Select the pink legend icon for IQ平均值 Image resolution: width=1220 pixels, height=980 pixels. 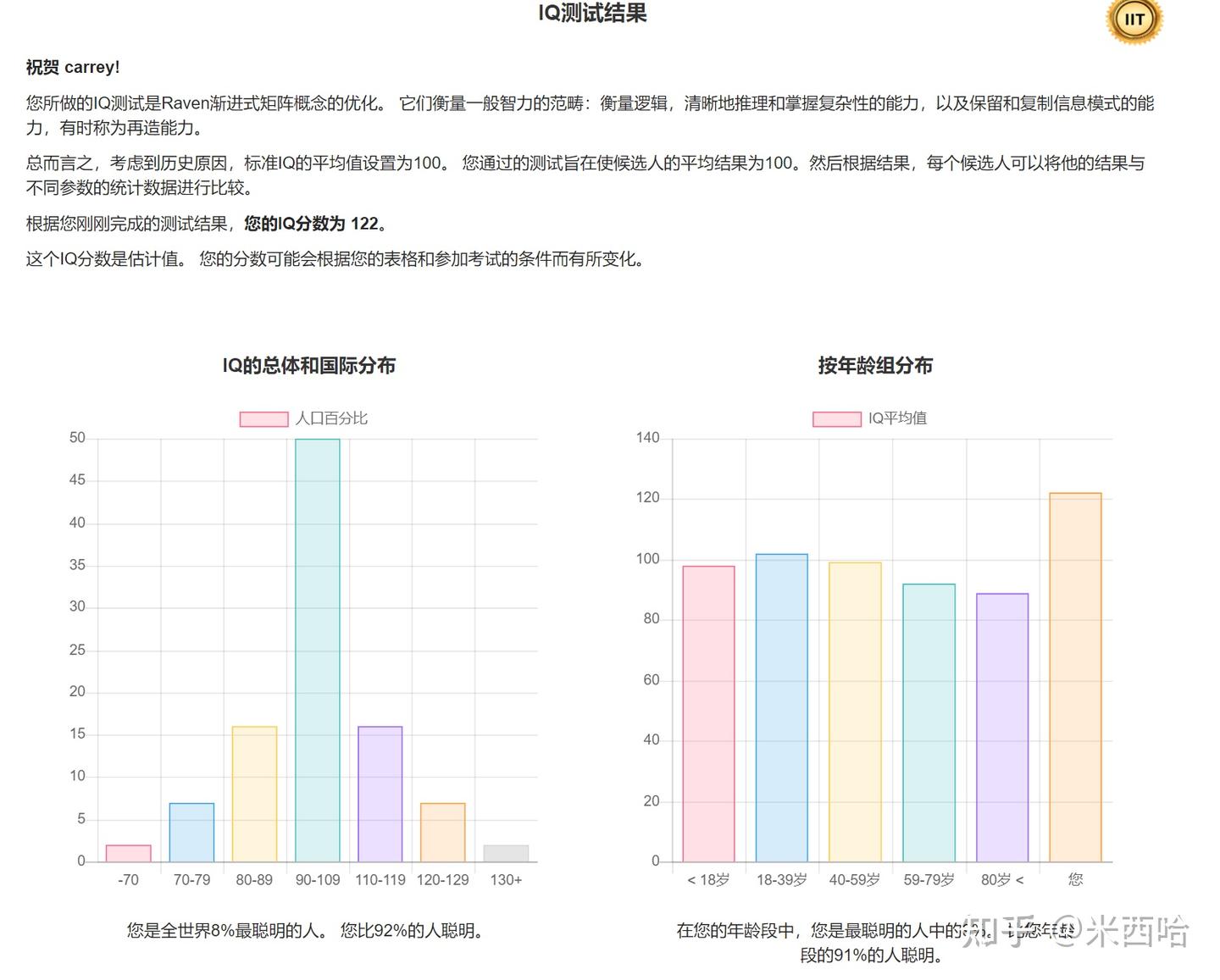coord(835,418)
